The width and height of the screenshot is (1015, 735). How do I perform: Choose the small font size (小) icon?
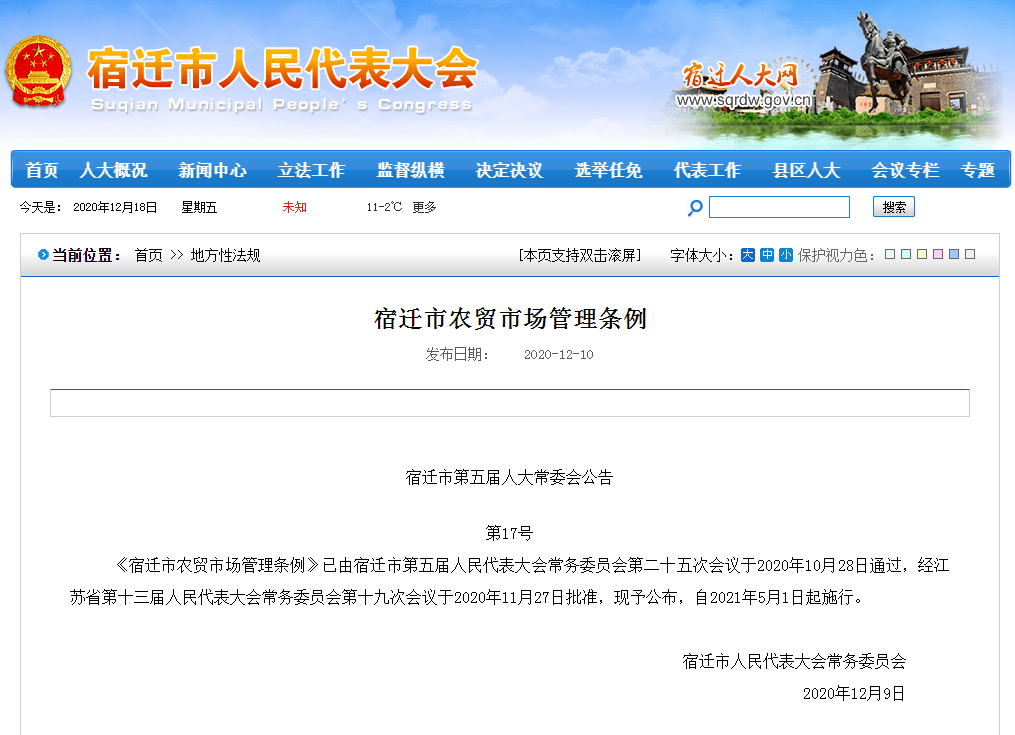pyautogui.click(x=786, y=255)
